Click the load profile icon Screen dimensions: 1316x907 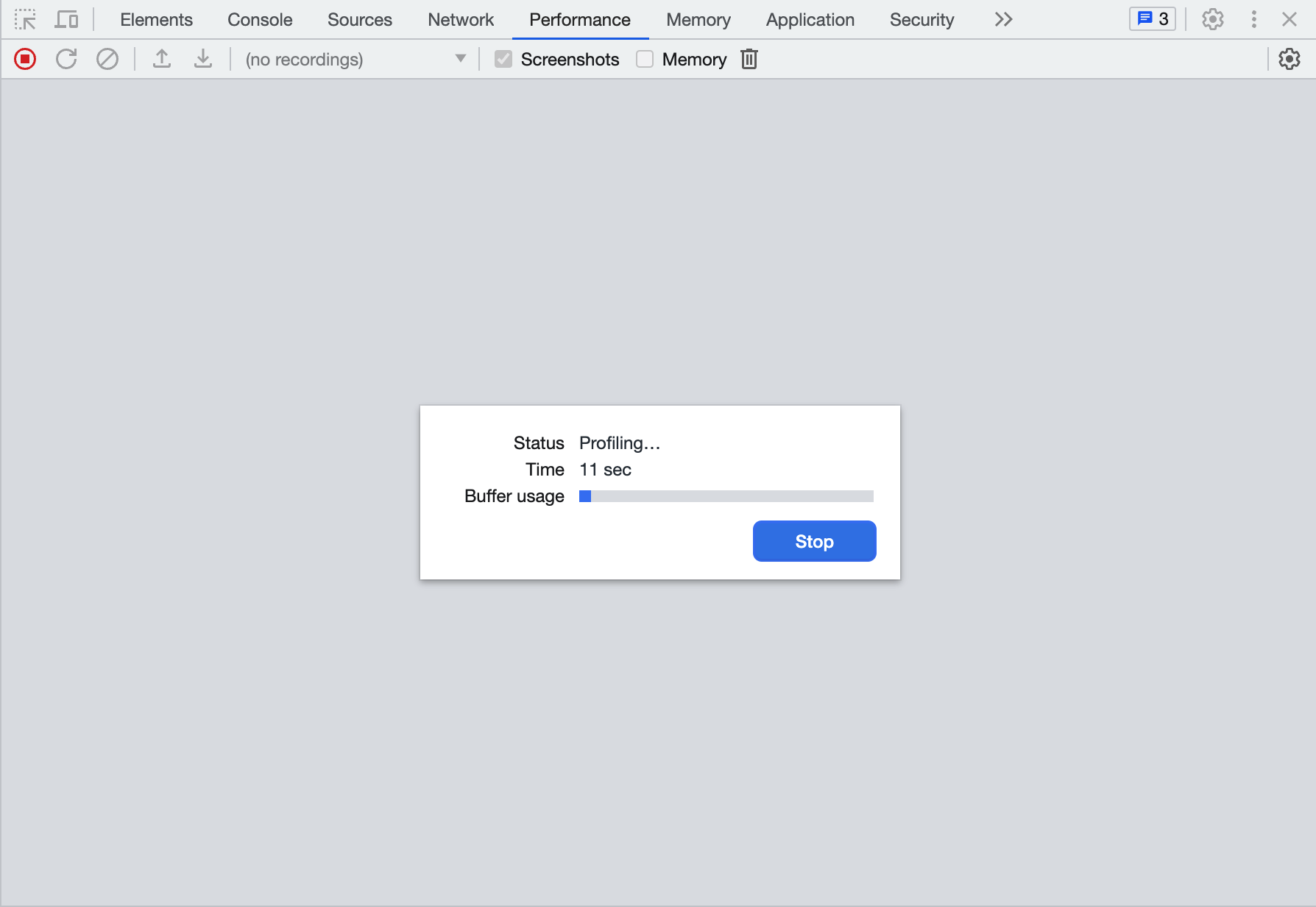[162, 59]
